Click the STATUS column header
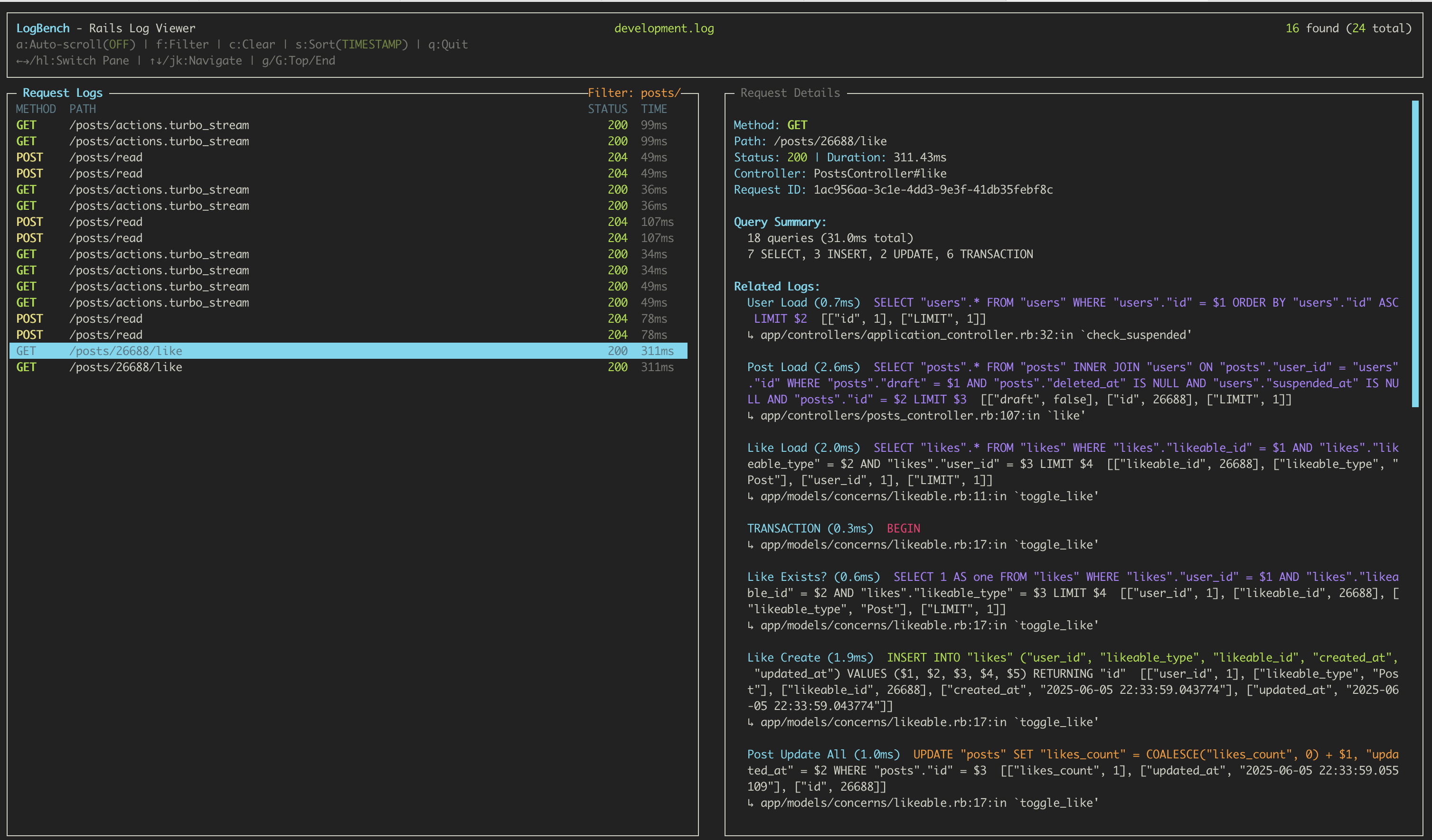Screen dimensions: 1432x840 pyautogui.click(x=607, y=109)
